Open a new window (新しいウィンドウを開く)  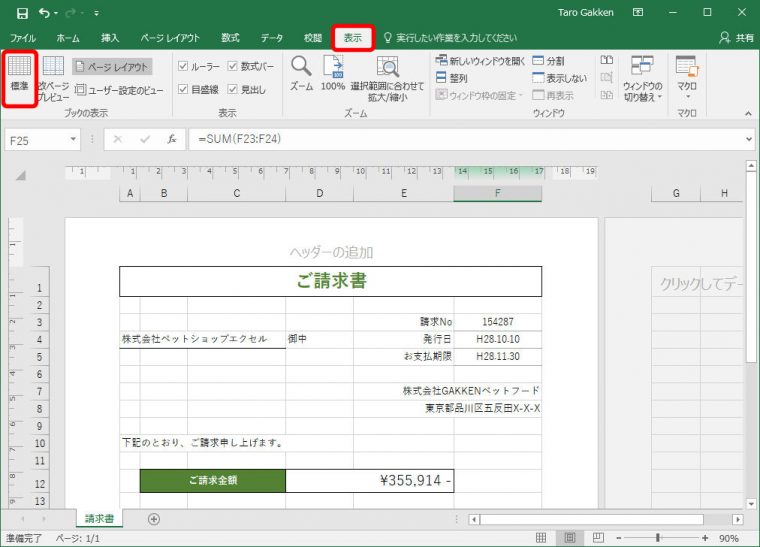tap(480, 61)
